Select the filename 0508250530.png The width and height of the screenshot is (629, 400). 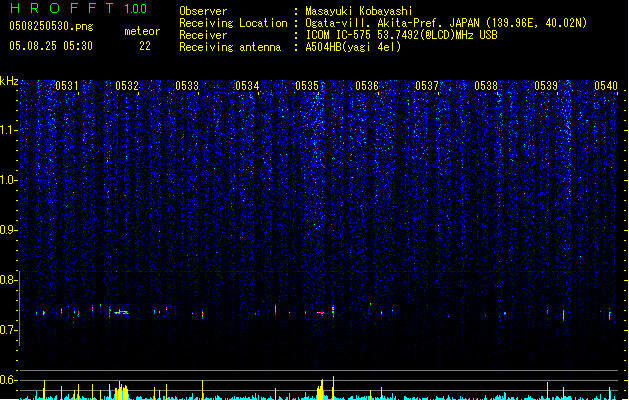51,26
